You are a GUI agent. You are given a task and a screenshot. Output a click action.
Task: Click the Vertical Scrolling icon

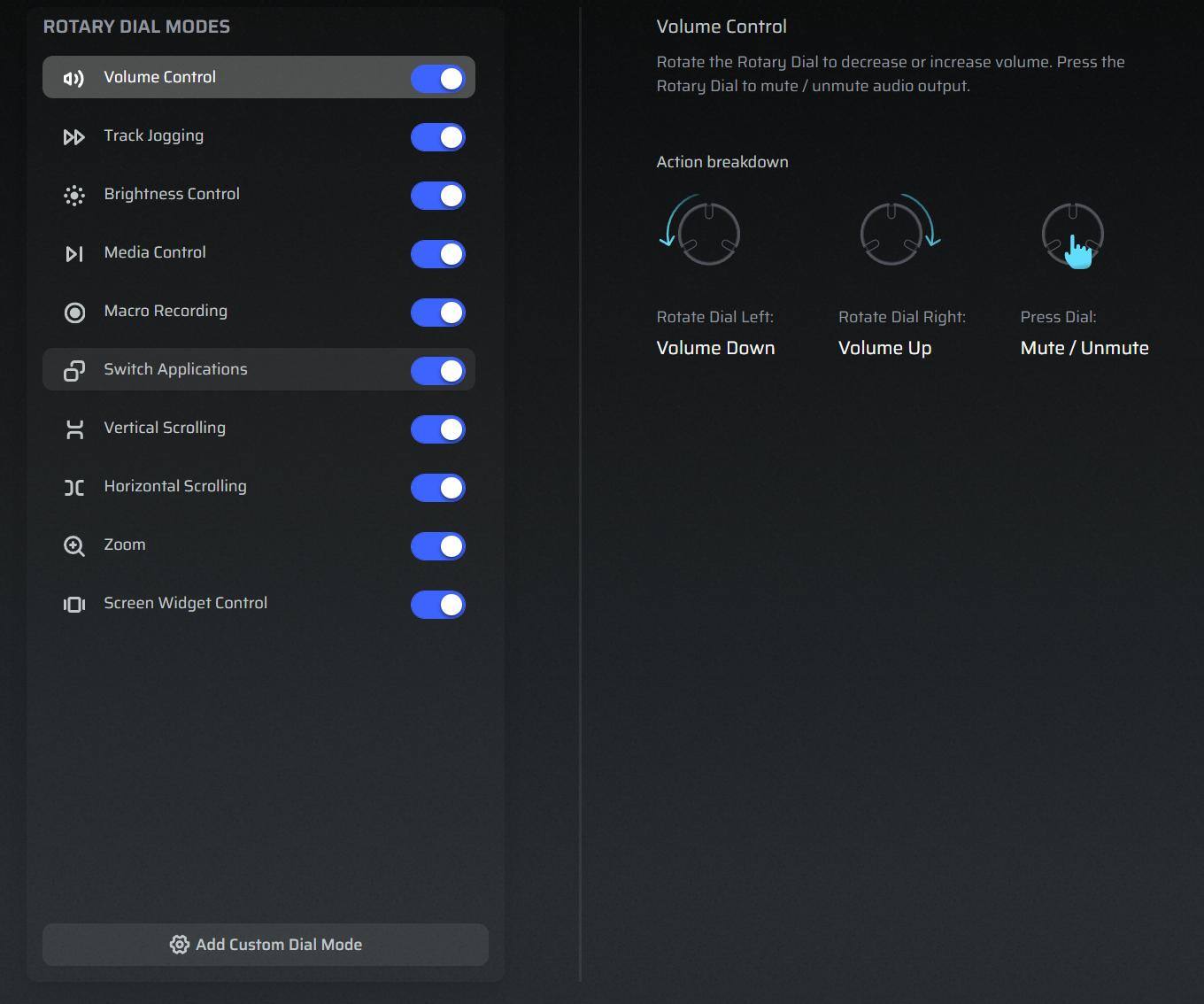pos(74,429)
